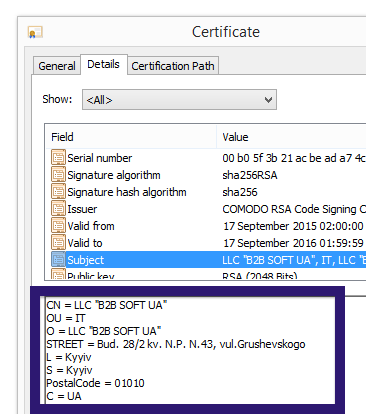Sort by the Field column header

pyautogui.click(x=131, y=137)
